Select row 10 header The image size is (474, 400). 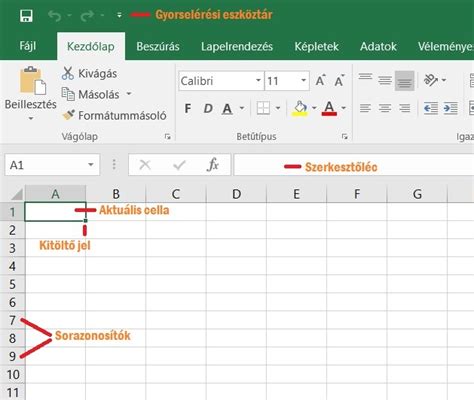12,374
